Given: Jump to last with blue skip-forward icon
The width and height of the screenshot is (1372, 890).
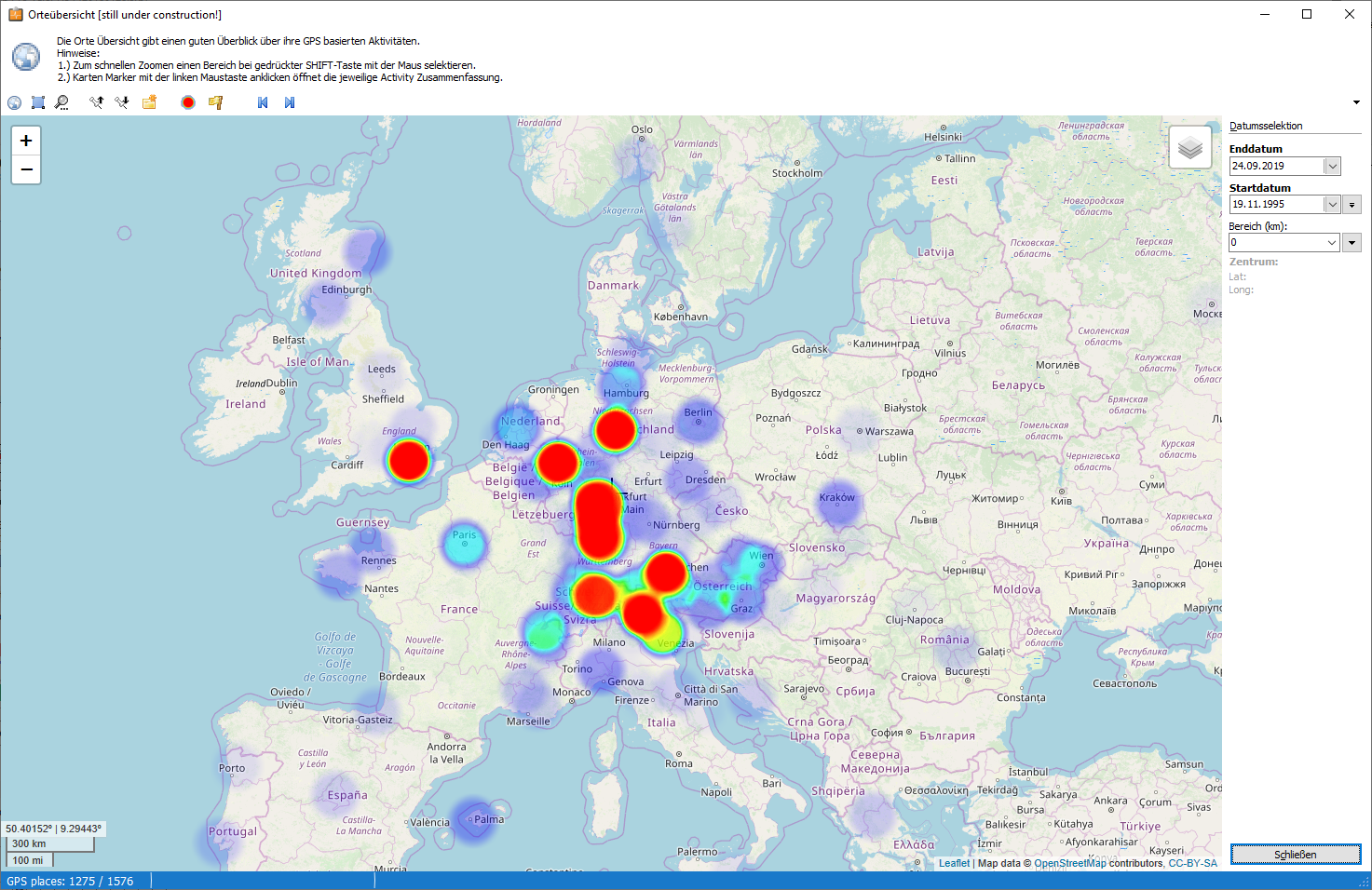Looking at the screenshot, I should click(x=290, y=102).
